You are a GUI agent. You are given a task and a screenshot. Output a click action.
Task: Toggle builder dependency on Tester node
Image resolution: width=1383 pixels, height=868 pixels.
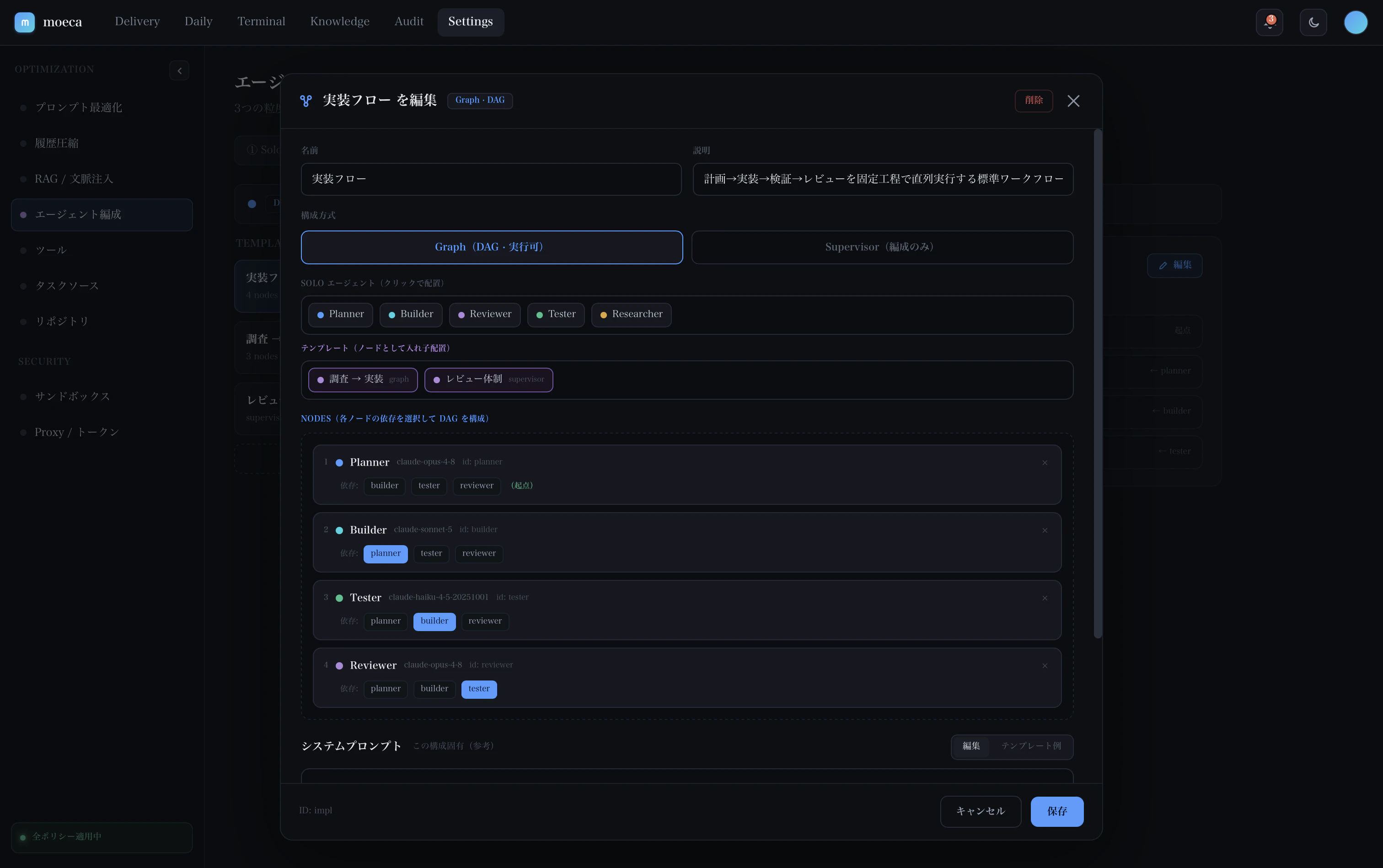pos(434,621)
